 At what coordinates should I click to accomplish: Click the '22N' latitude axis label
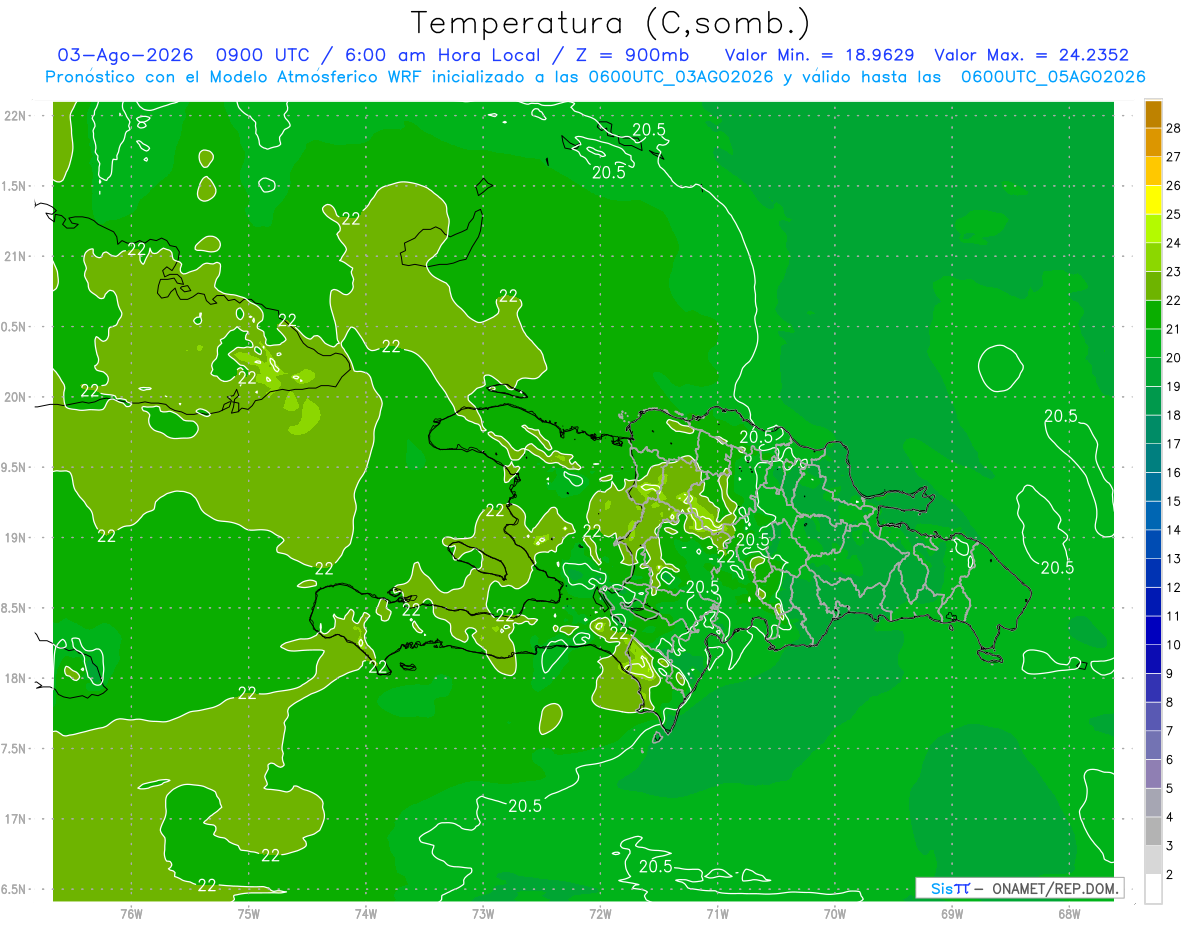pyautogui.click(x=15, y=116)
